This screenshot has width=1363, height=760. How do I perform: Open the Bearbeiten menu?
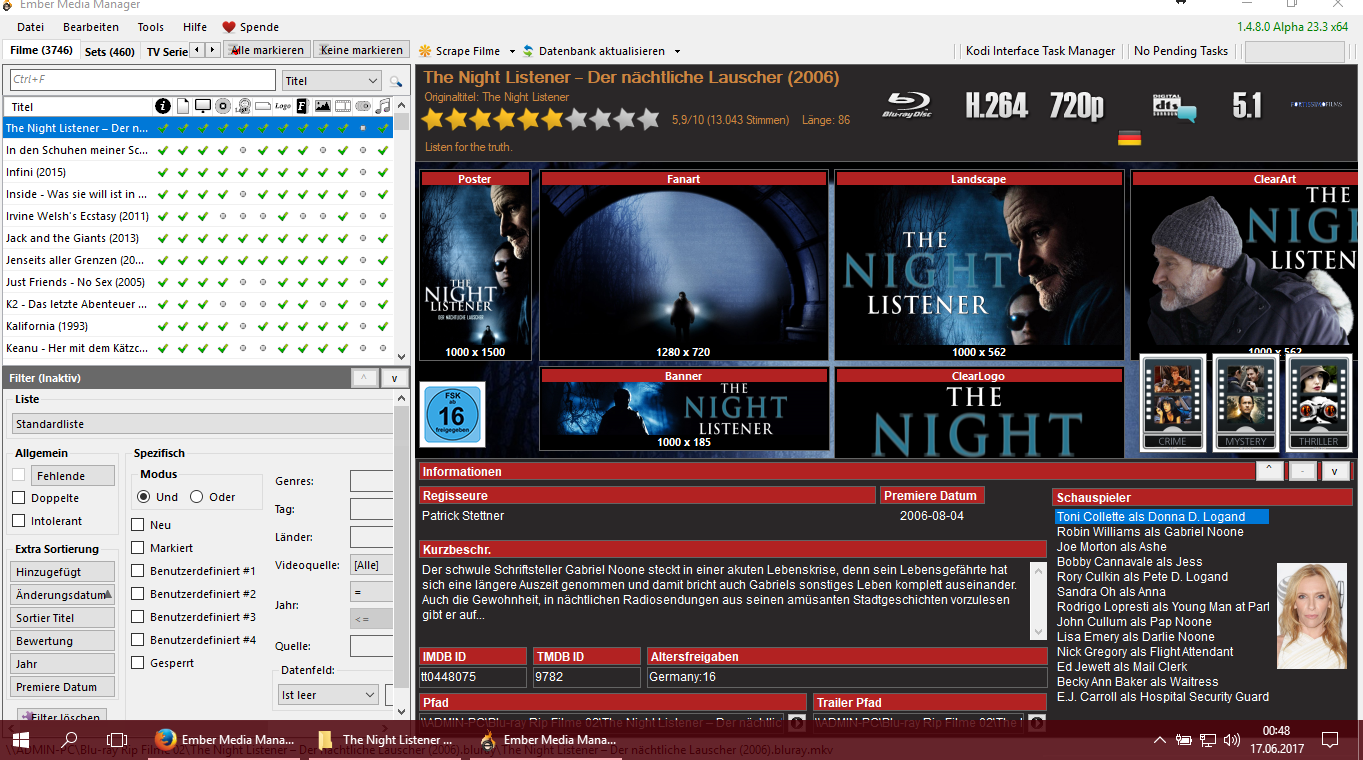tap(91, 27)
